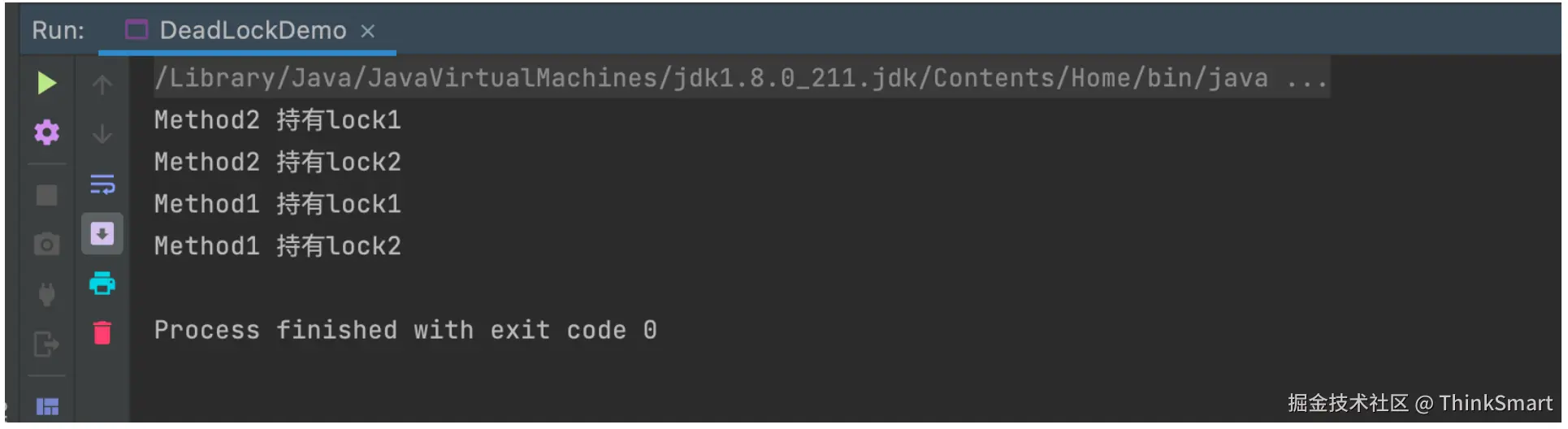Toggle soft-wrap for console output

pos(102,184)
